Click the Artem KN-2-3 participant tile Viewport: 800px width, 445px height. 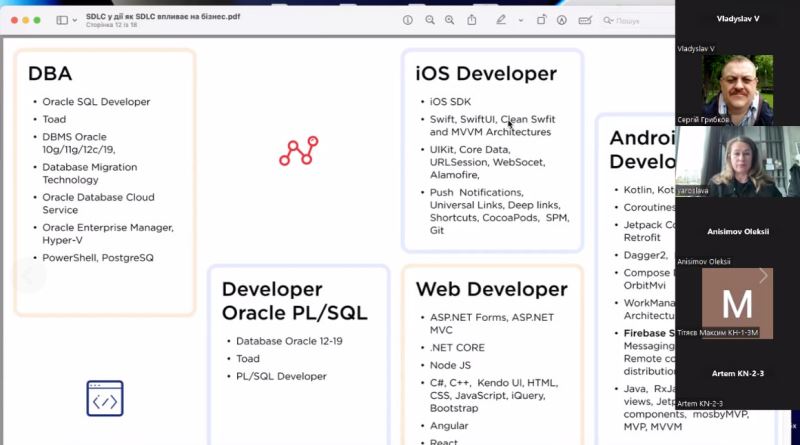738,374
